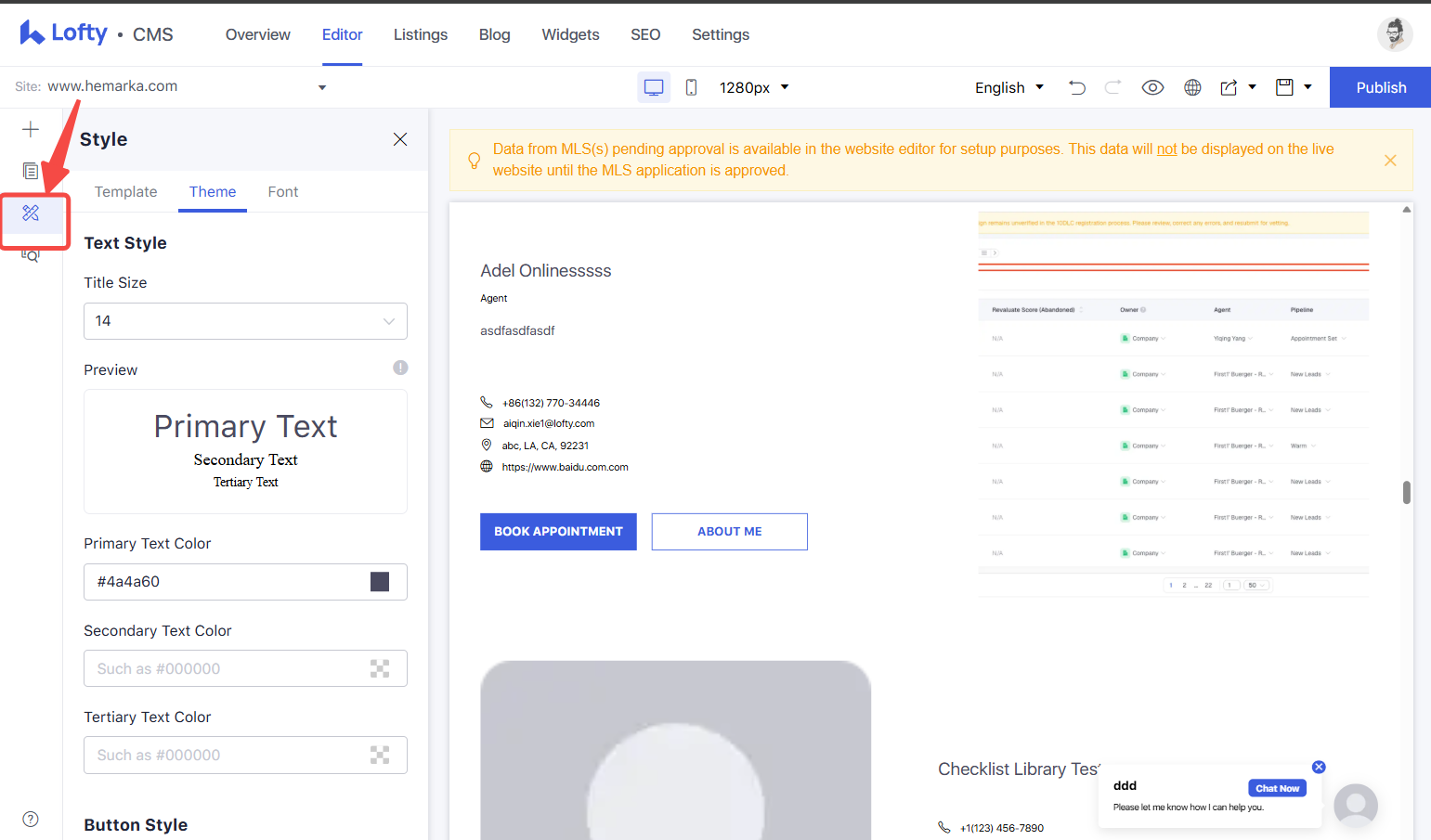
Task: Close the chat popup with X
Action: click(1319, 767)
